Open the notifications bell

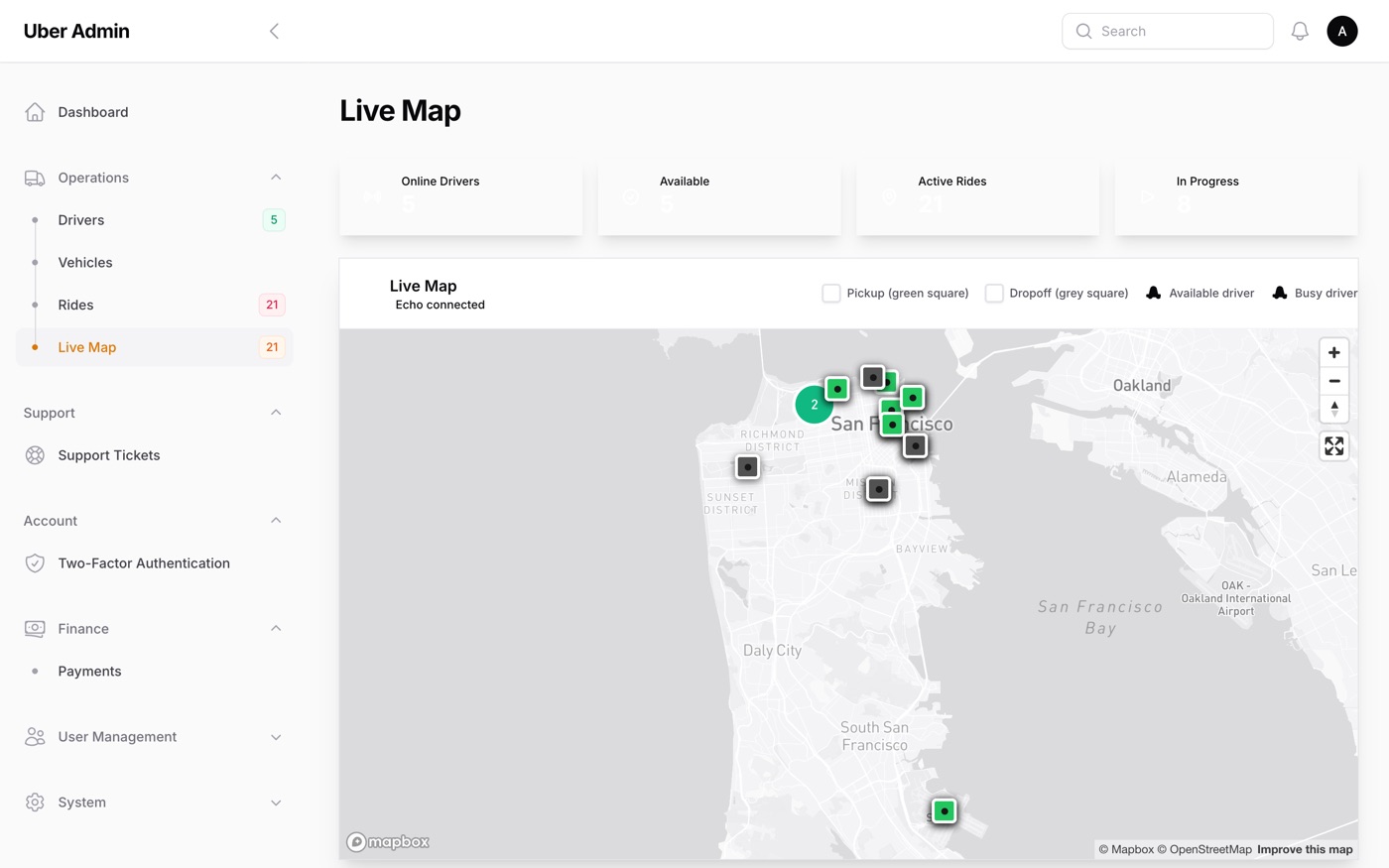click(1300, 31)
